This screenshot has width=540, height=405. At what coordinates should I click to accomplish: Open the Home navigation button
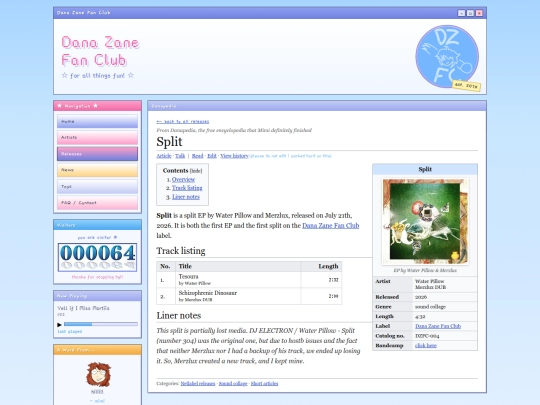tap(97, 122)
